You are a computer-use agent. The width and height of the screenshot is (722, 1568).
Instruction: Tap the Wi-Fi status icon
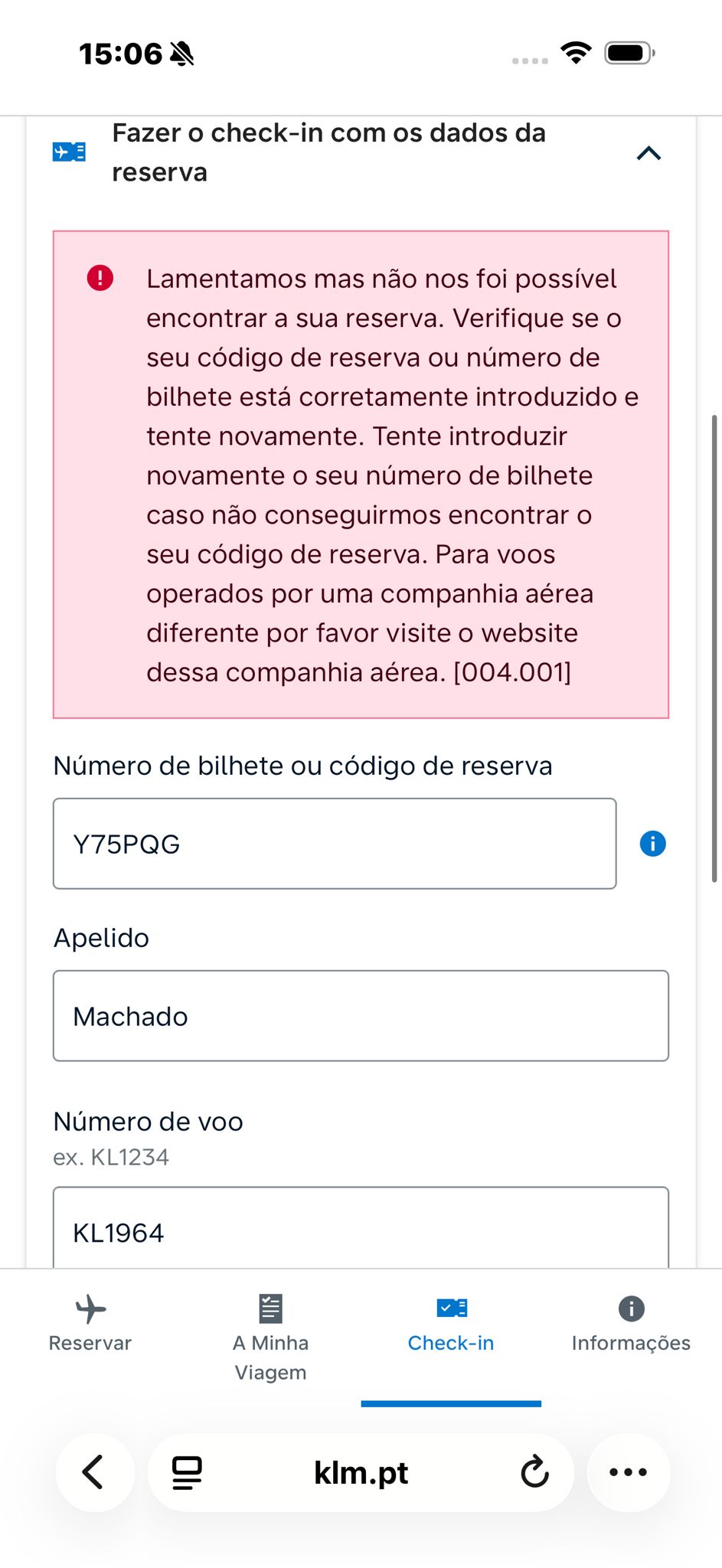tap(576, 53)
